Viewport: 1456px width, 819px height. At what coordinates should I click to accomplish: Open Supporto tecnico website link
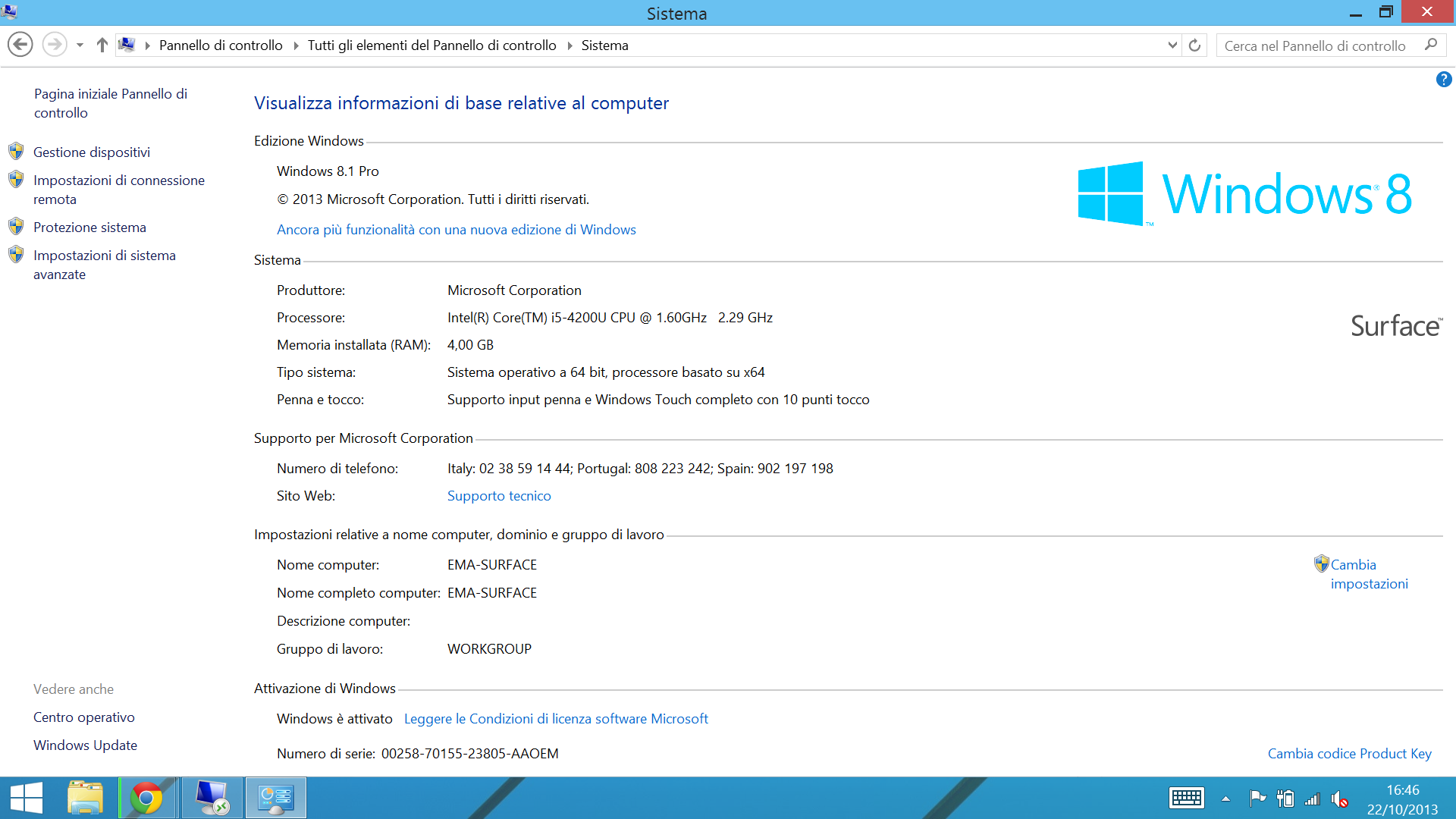point(499,496)
